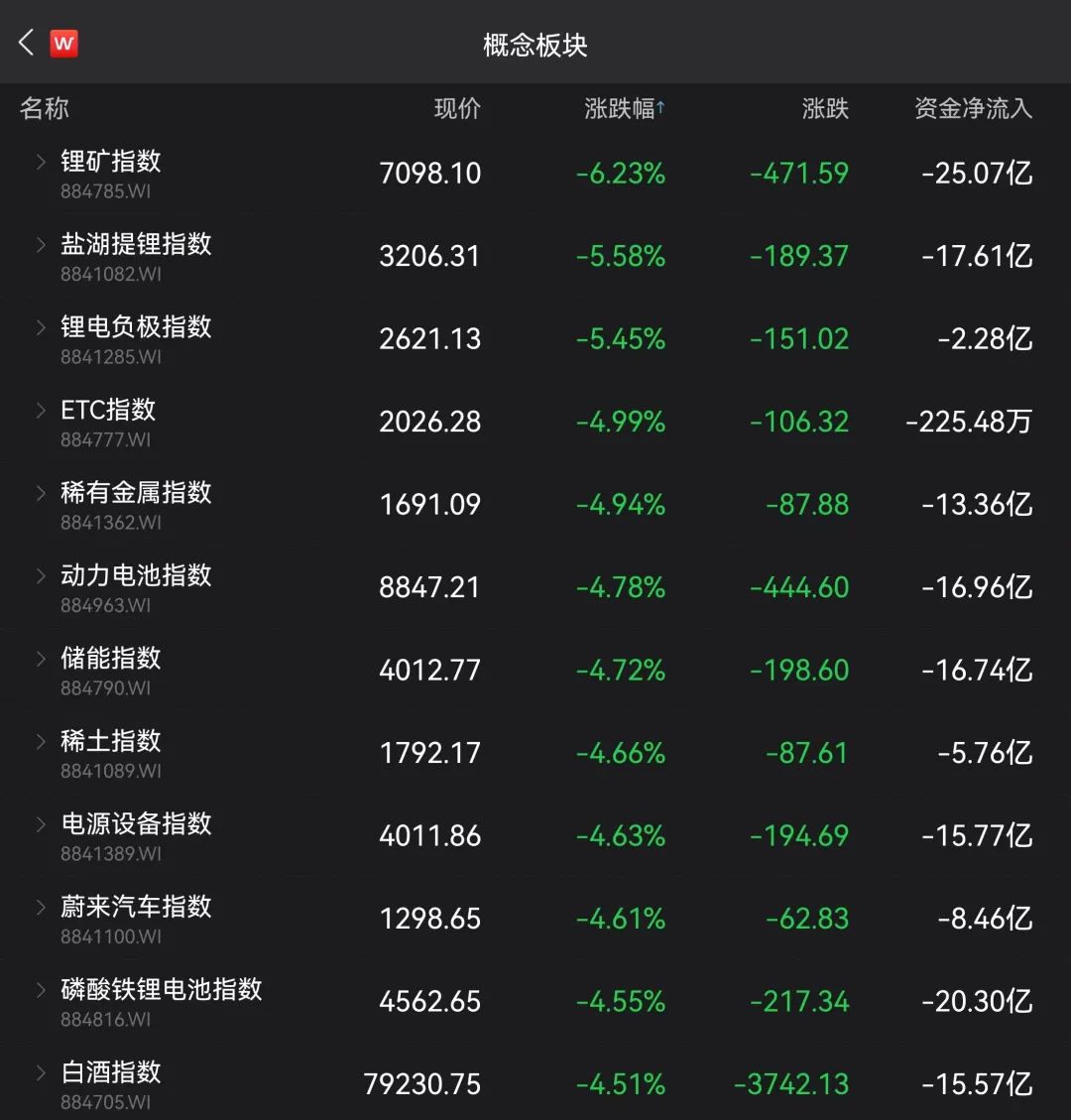Expand the 动力电池指数 row chevron
Screen dimensions: 1071x1120
41,575
